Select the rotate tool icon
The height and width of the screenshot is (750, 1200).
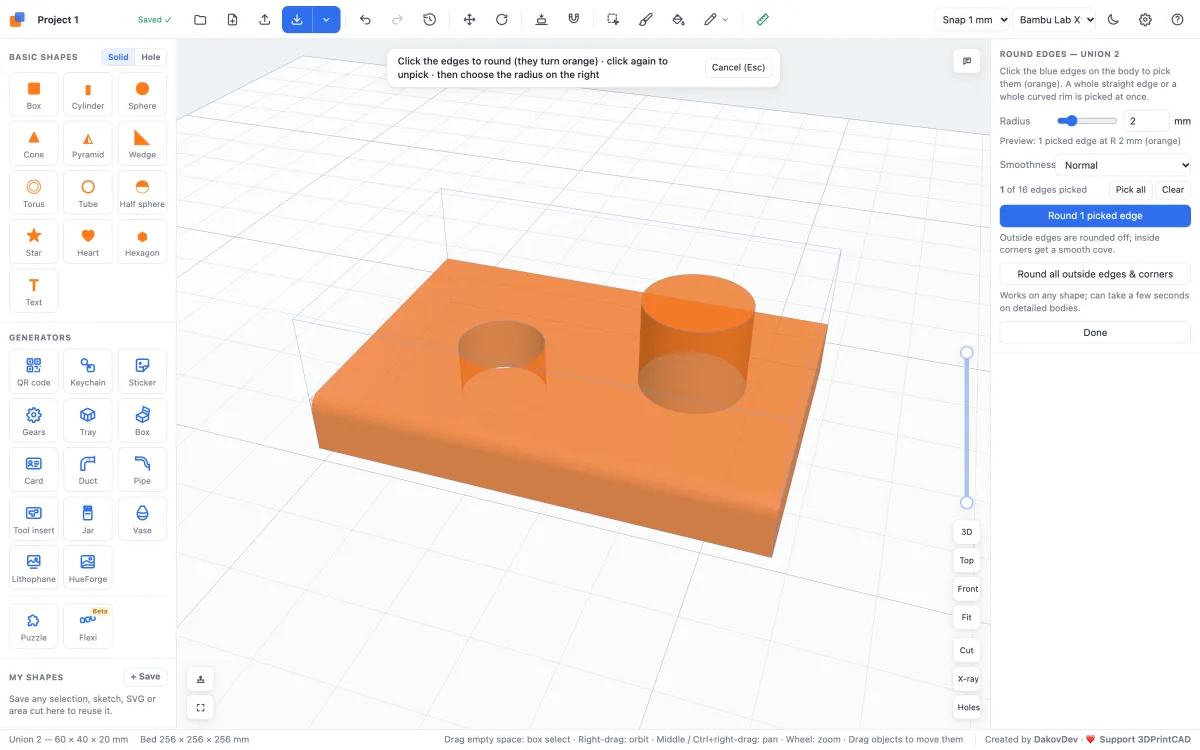point(501,19)
